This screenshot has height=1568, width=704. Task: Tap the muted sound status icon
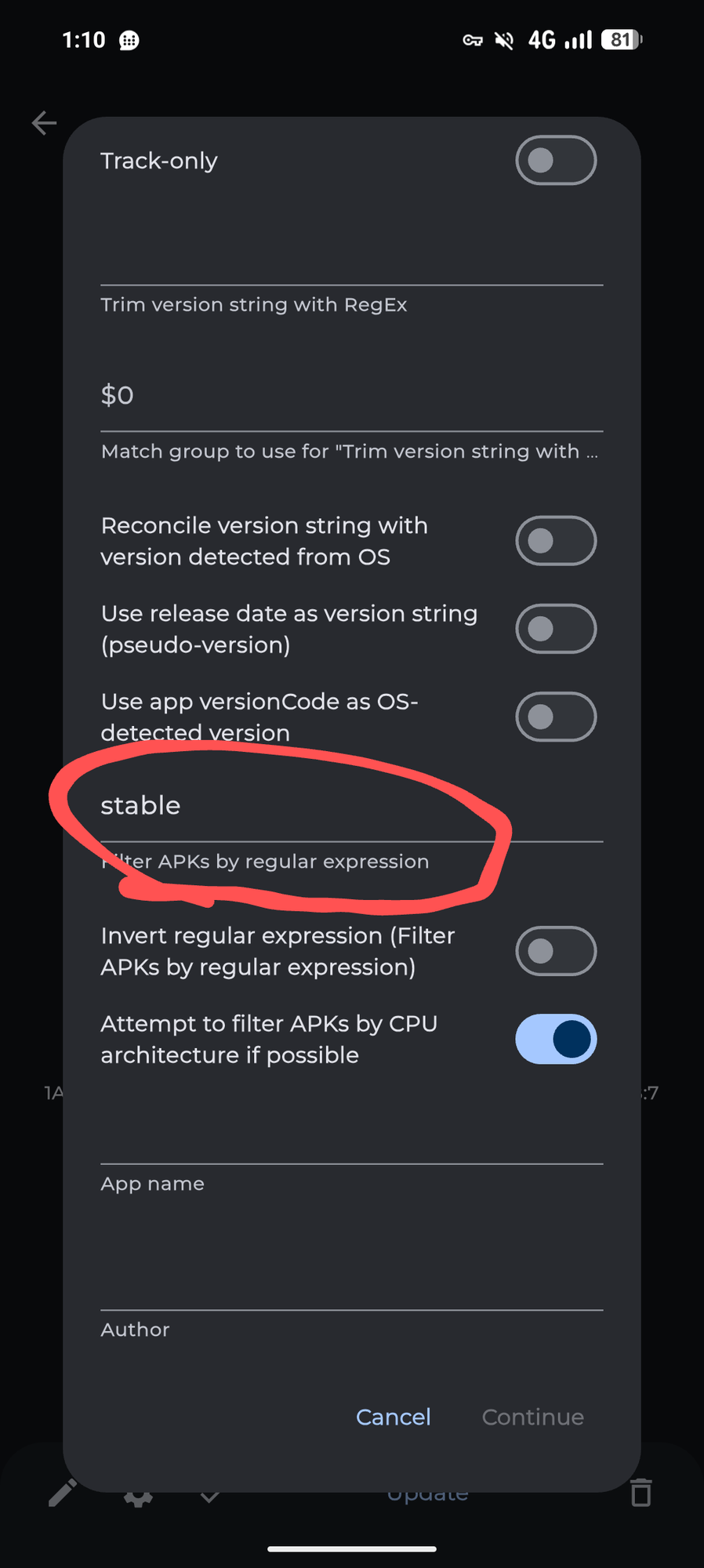coord(504,40)
